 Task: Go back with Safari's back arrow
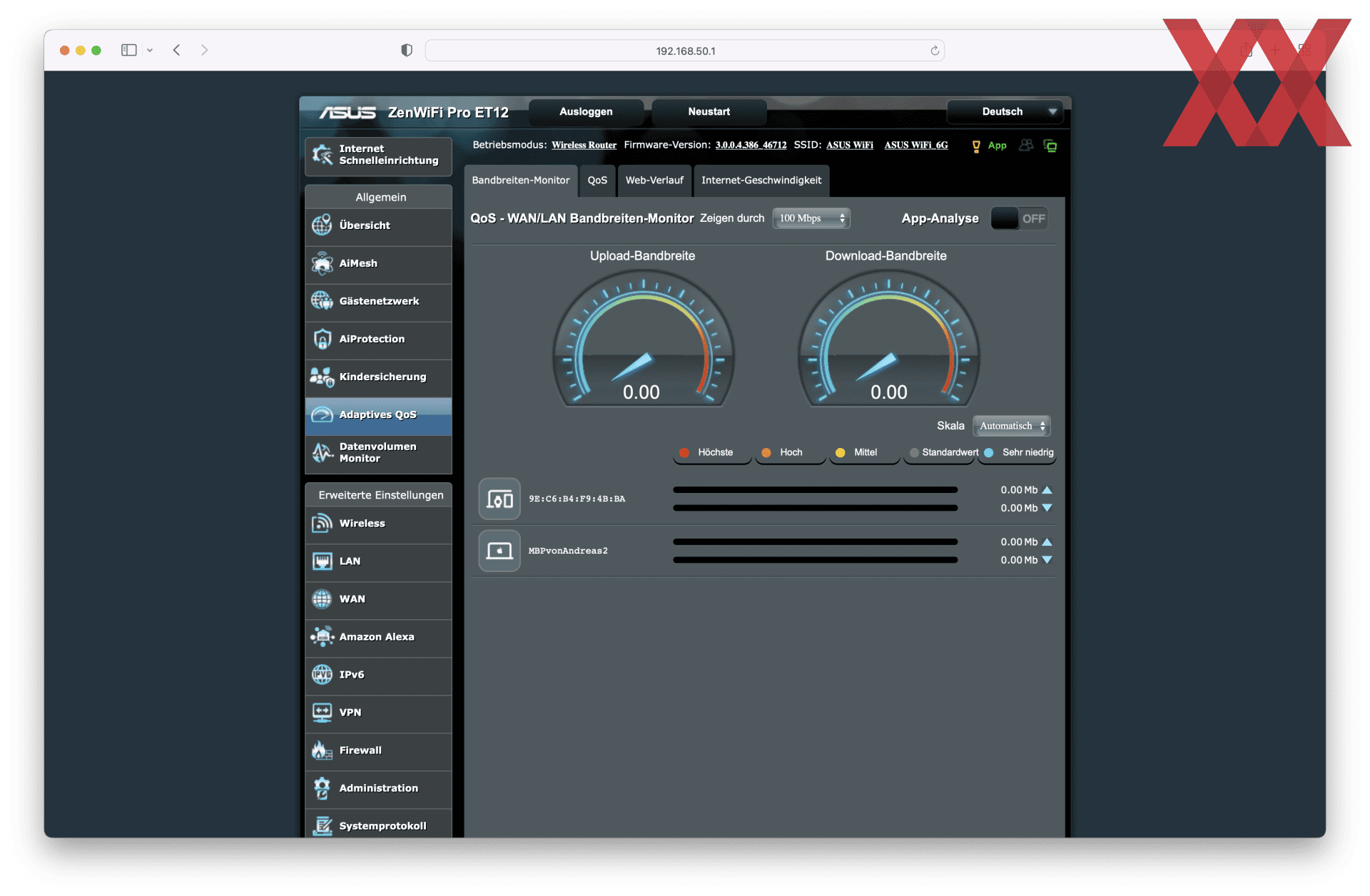pos(177,50)
